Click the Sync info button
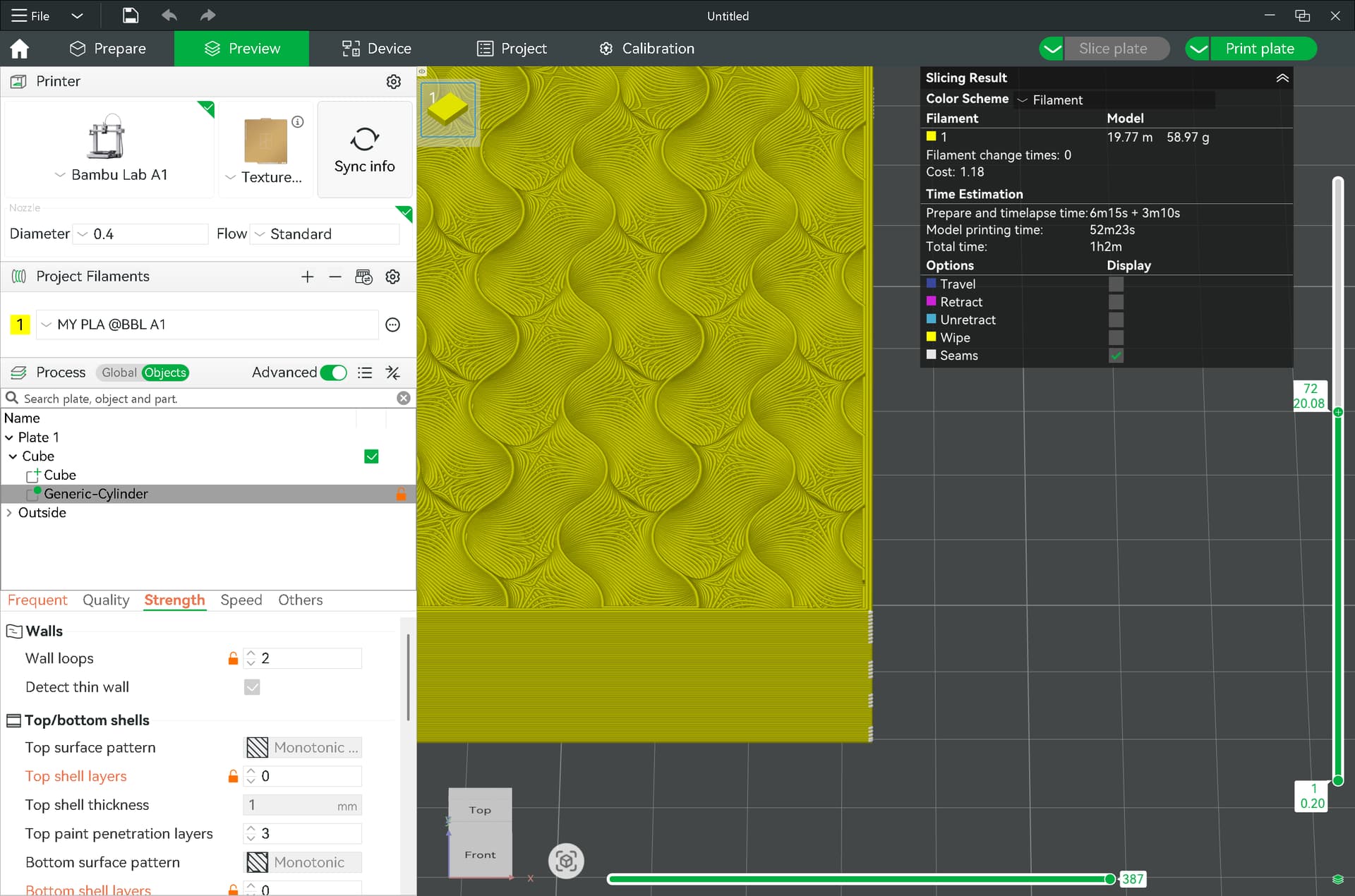 365,149
